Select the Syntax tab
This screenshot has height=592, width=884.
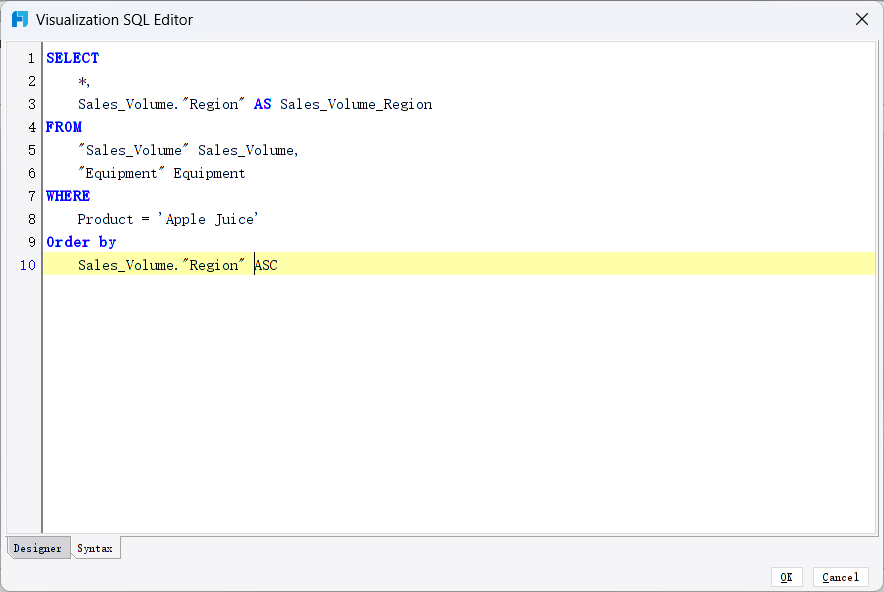pyautogui.click(x=95, y=548)
